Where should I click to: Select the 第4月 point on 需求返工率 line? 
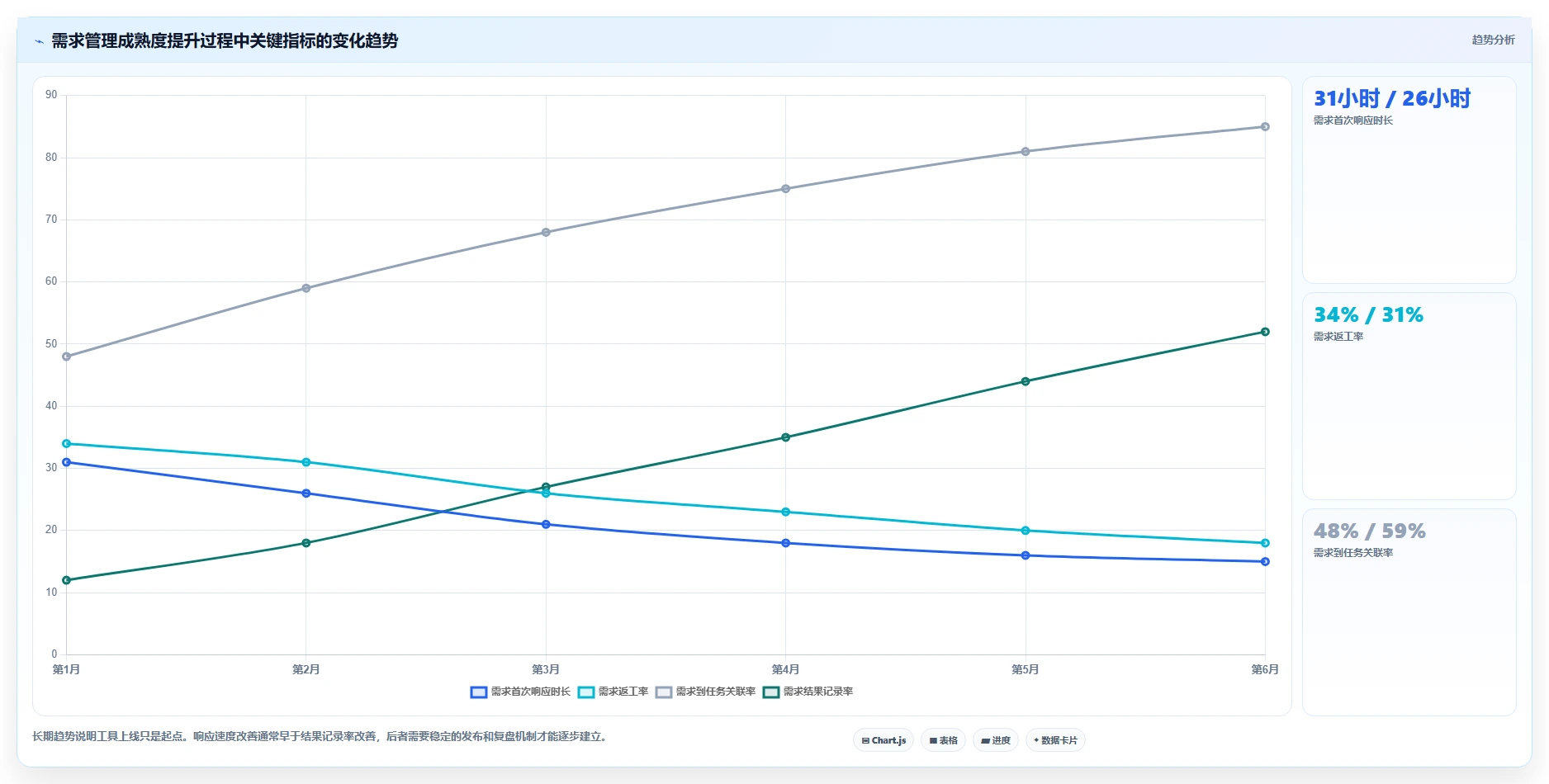pos(785,512)
